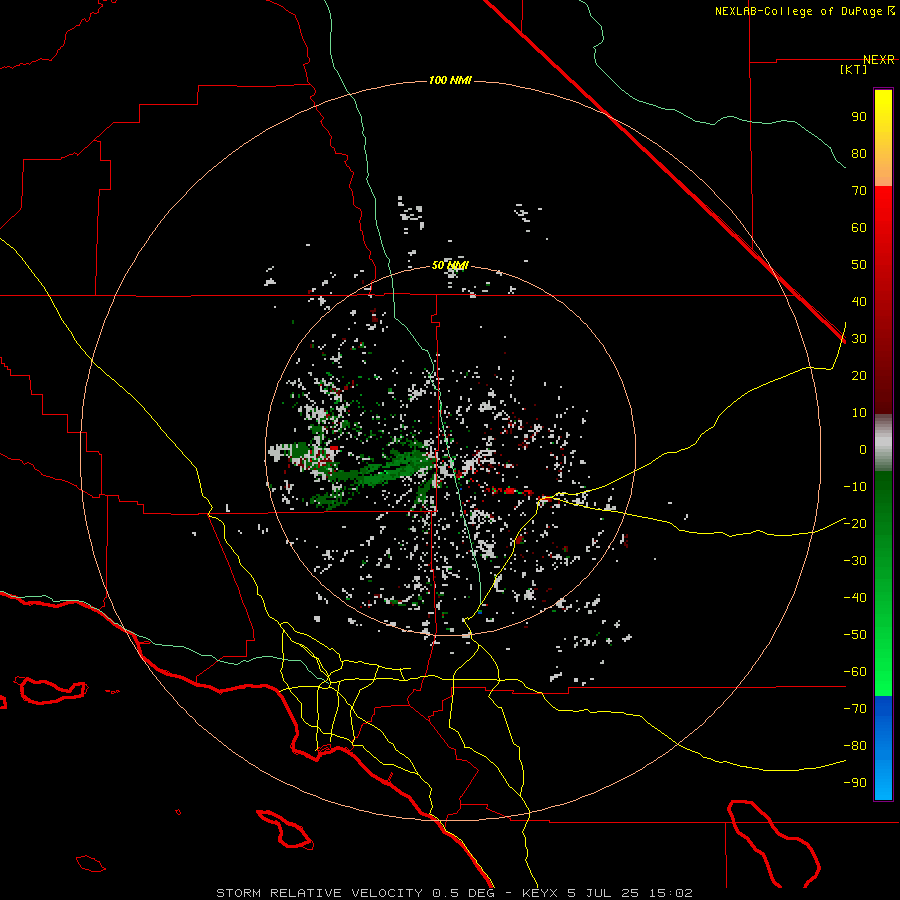900x900 pixels.
Task: Click the -30 value on velocity scale
Action: (x=855, y=561)
